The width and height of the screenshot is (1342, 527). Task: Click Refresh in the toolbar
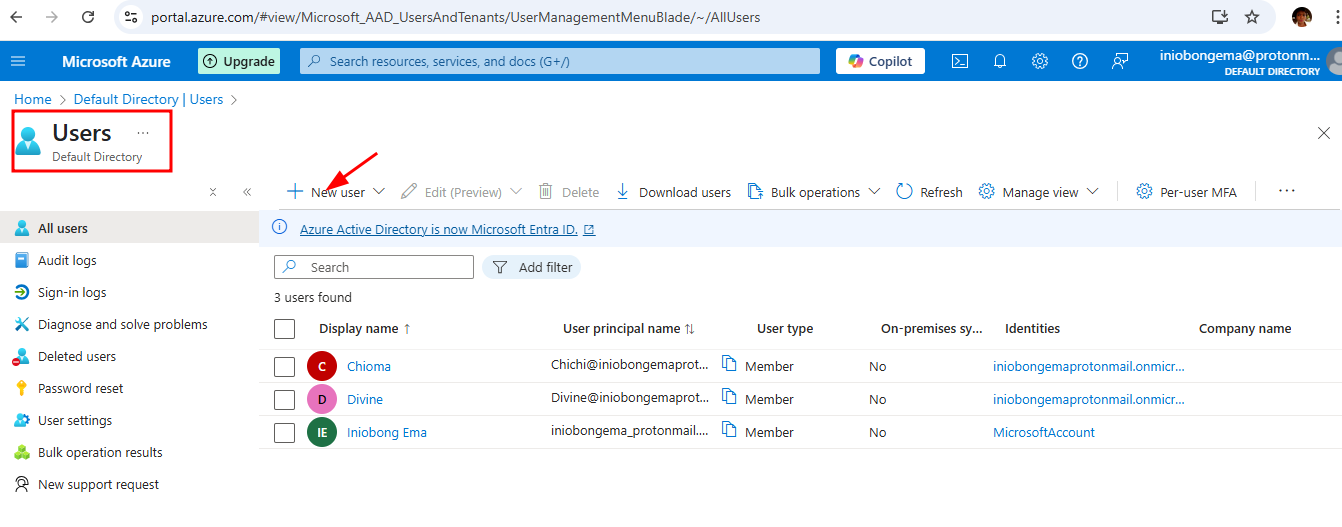point(929,192)
